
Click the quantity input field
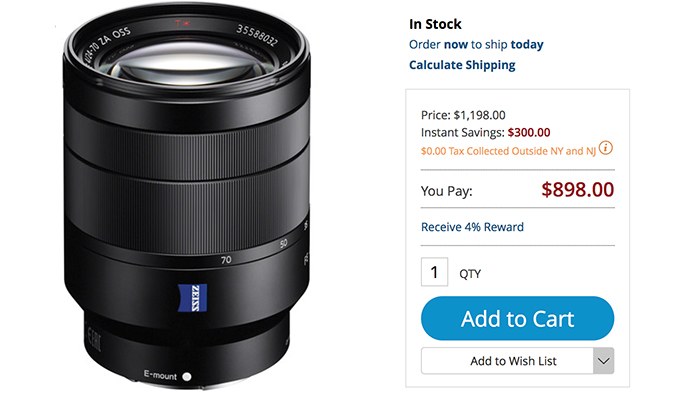(434, 272)
